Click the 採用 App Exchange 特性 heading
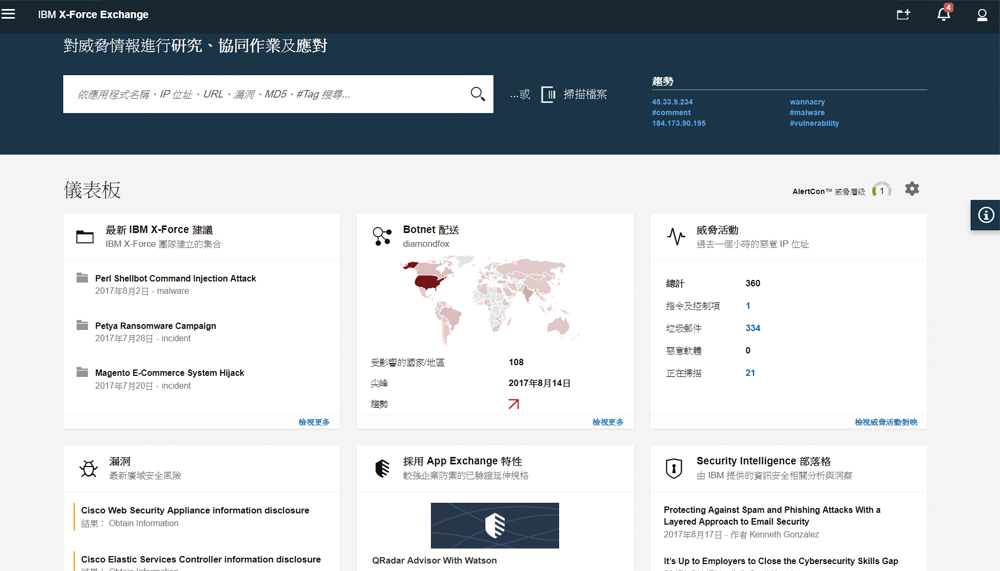Image resolution: width=1000 pixels, height=571 pixels. 462,461
